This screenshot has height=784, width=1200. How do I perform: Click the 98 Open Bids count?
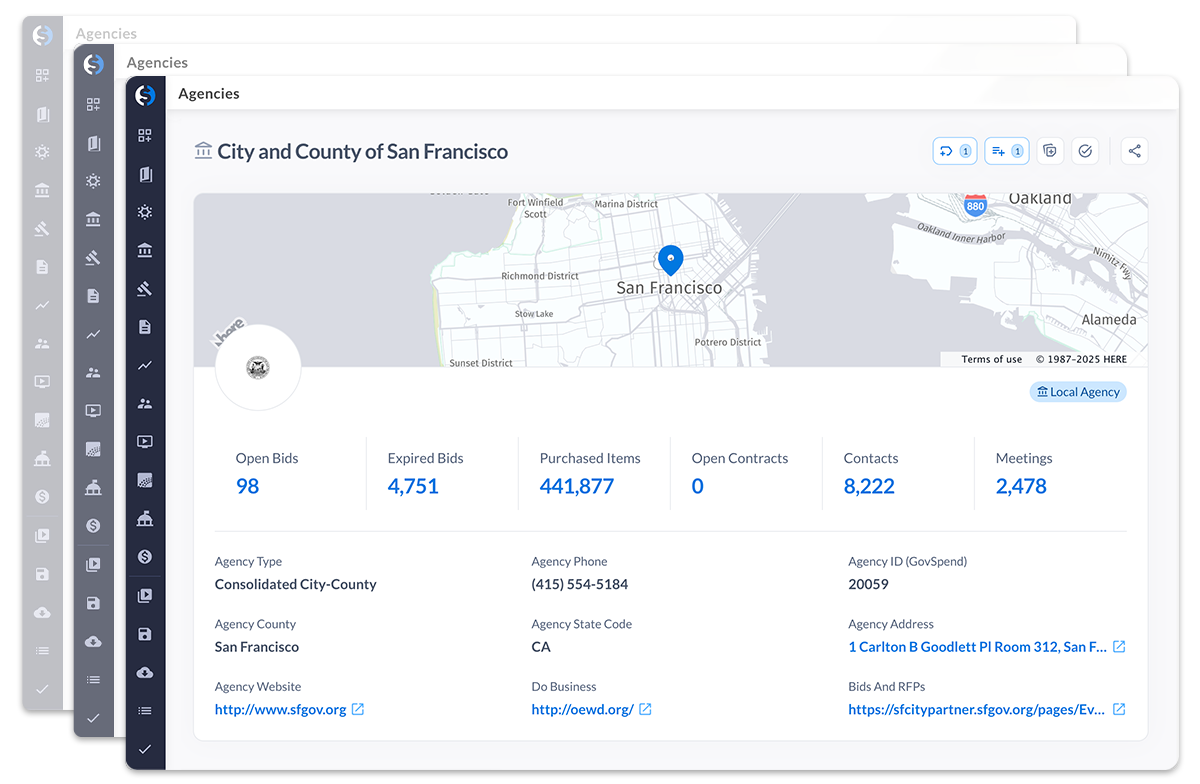pyautogui.click(x=247, y=486)
